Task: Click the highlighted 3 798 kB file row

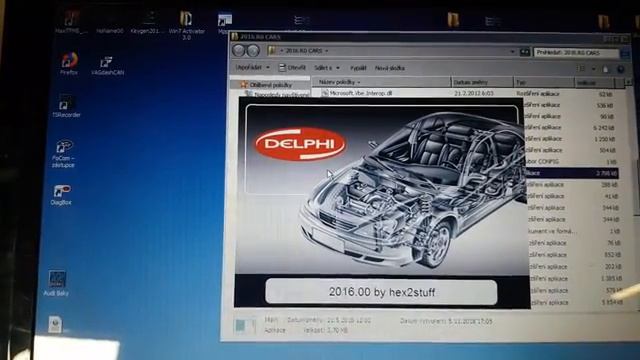Action: 571,173
